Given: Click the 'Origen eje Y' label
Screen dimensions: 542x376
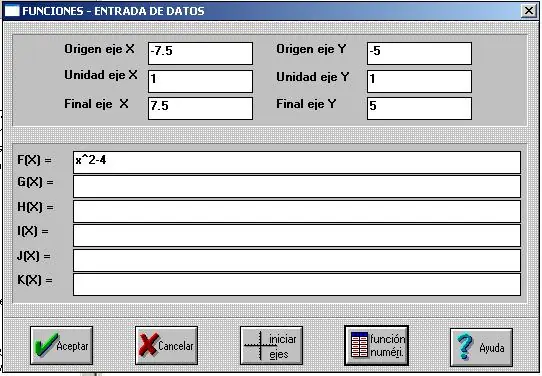Looking at the screenshot, I should (x=311, y=49).
